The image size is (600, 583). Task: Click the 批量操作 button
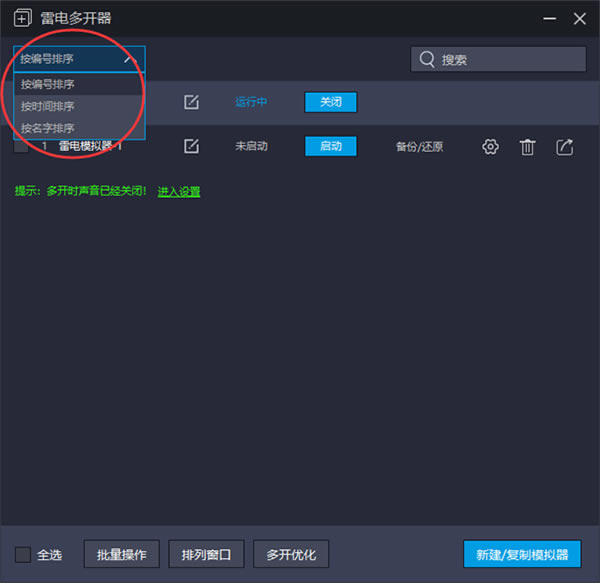point(122,554)
